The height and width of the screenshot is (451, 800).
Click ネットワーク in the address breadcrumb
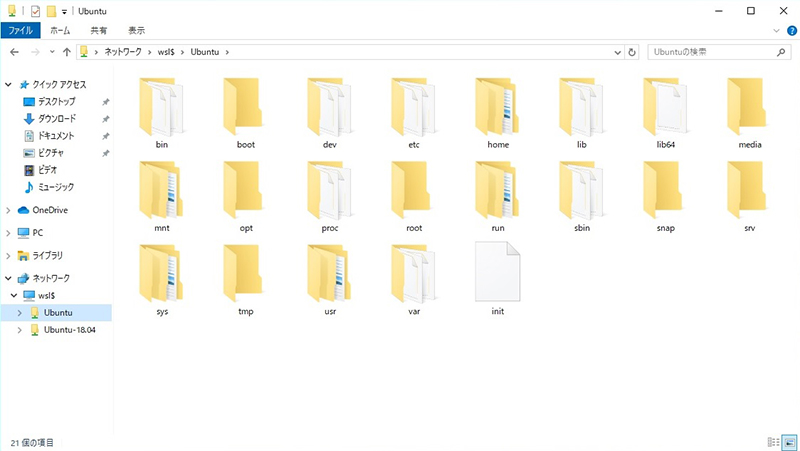tap(123, 52)
